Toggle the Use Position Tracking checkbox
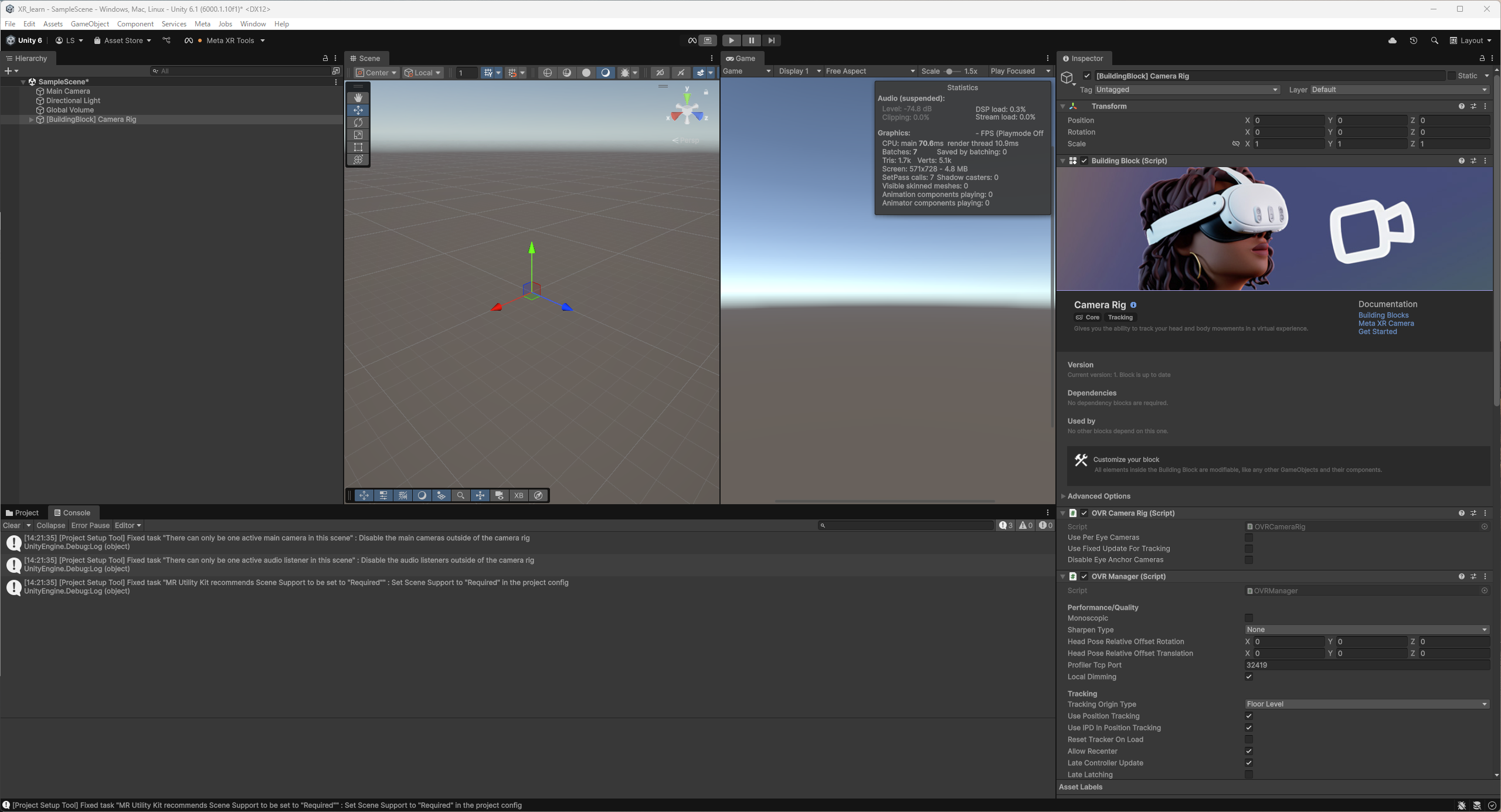 point(1249,716)
